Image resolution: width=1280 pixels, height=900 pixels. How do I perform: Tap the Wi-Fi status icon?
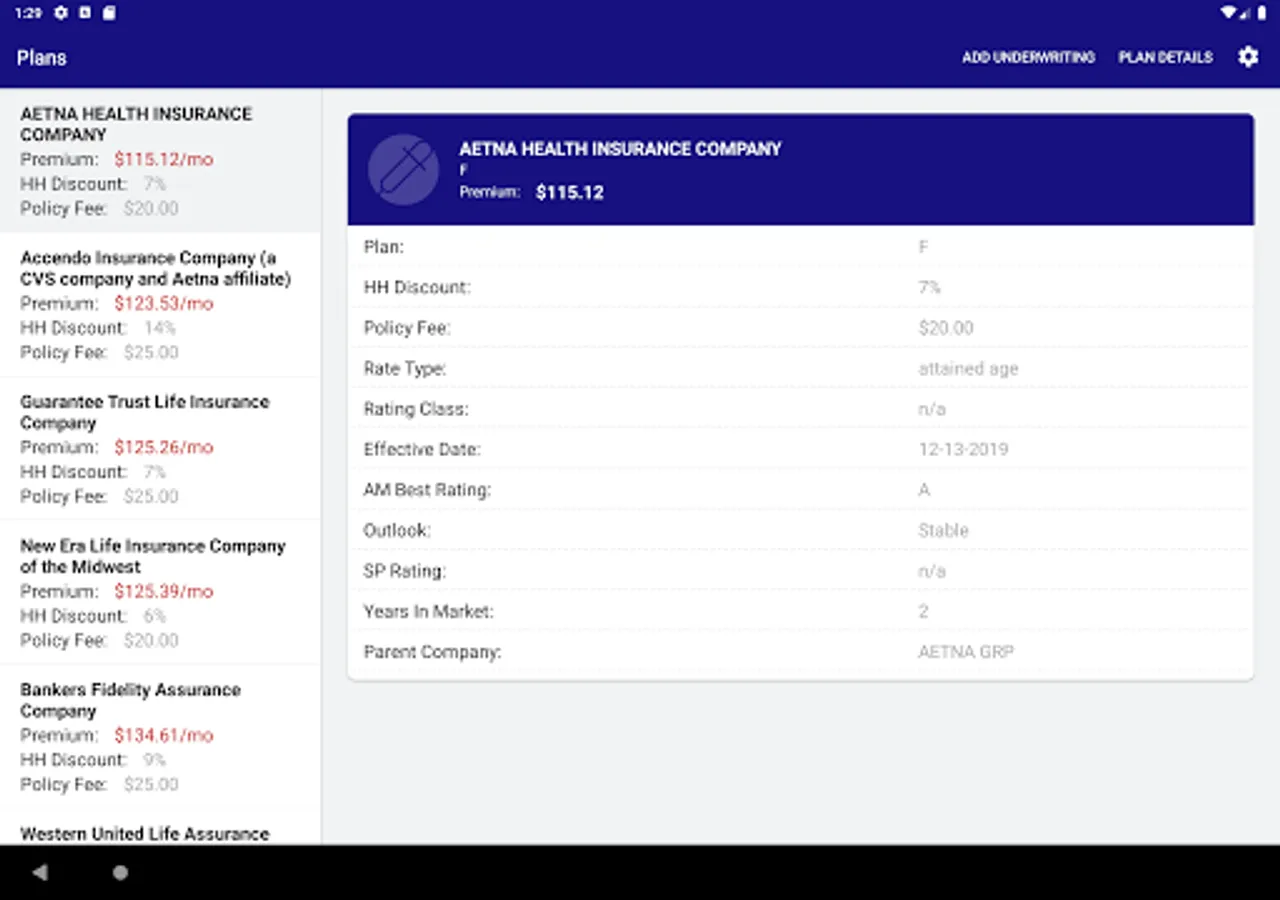(1229, 13)
